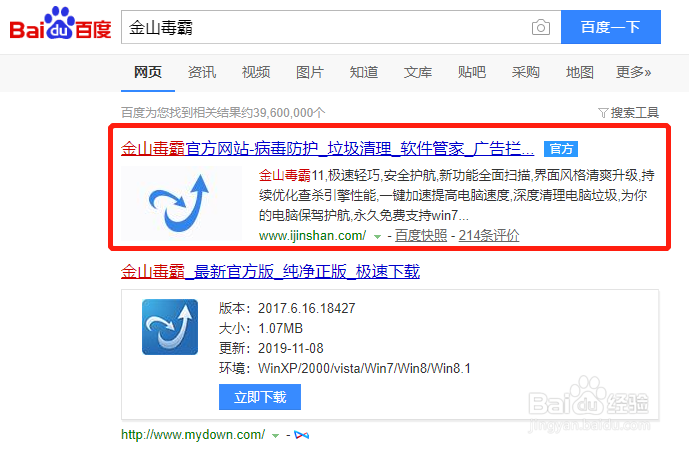
Task: Open 搜索工具 link
Action: pos(635,113)
